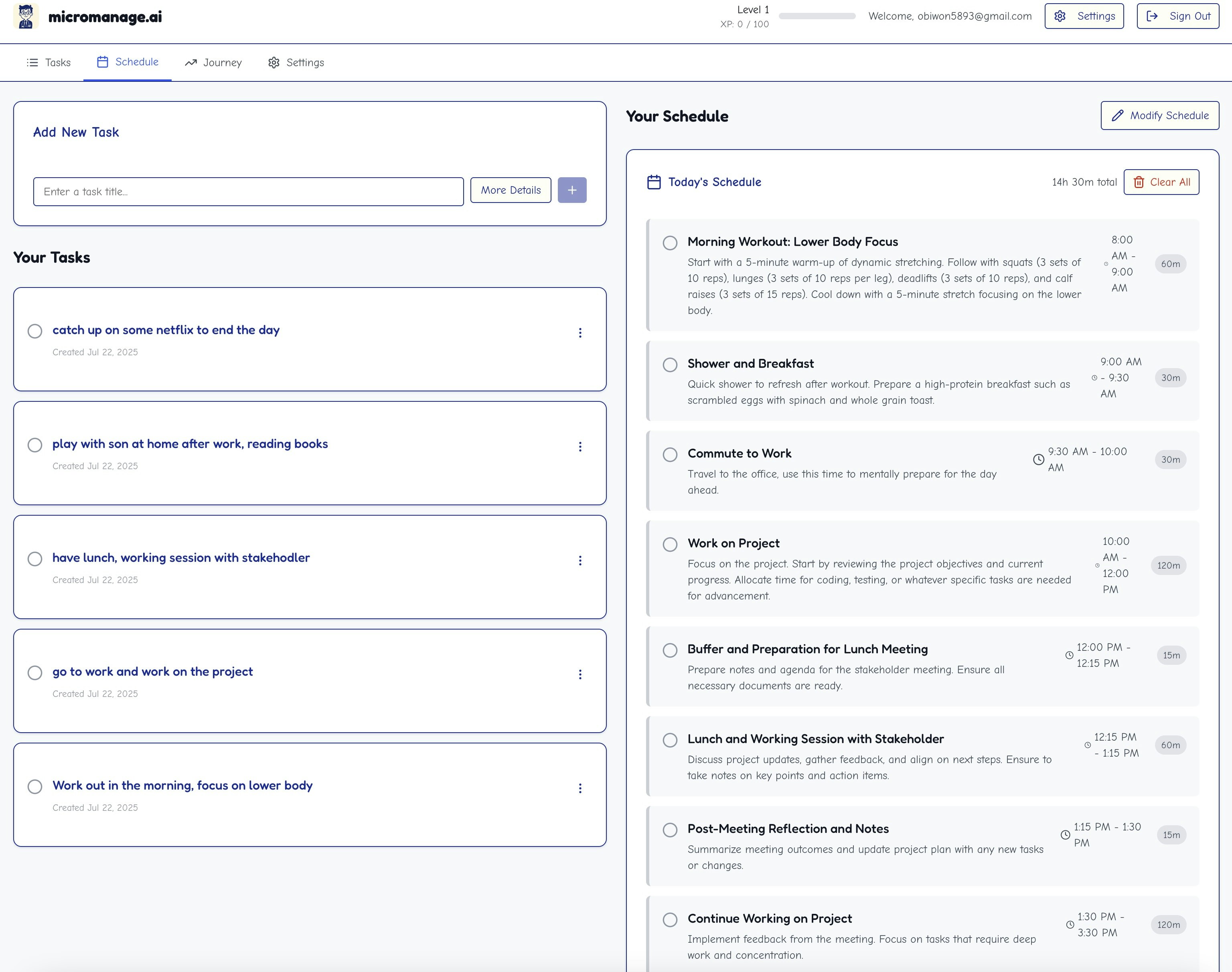1232x972 pixels.
Task: Click the gear icon in header Settings button
Action: coord(1060,16)
